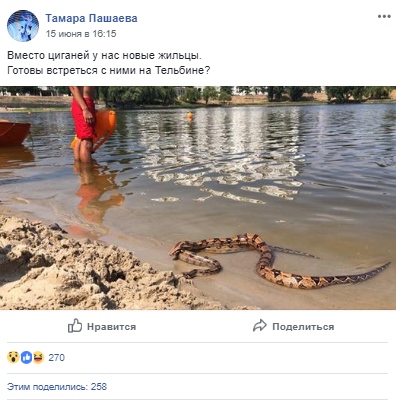Click the Поделиться button label
The width and height of the screenshot is (396, 402).
coord(303,327)
